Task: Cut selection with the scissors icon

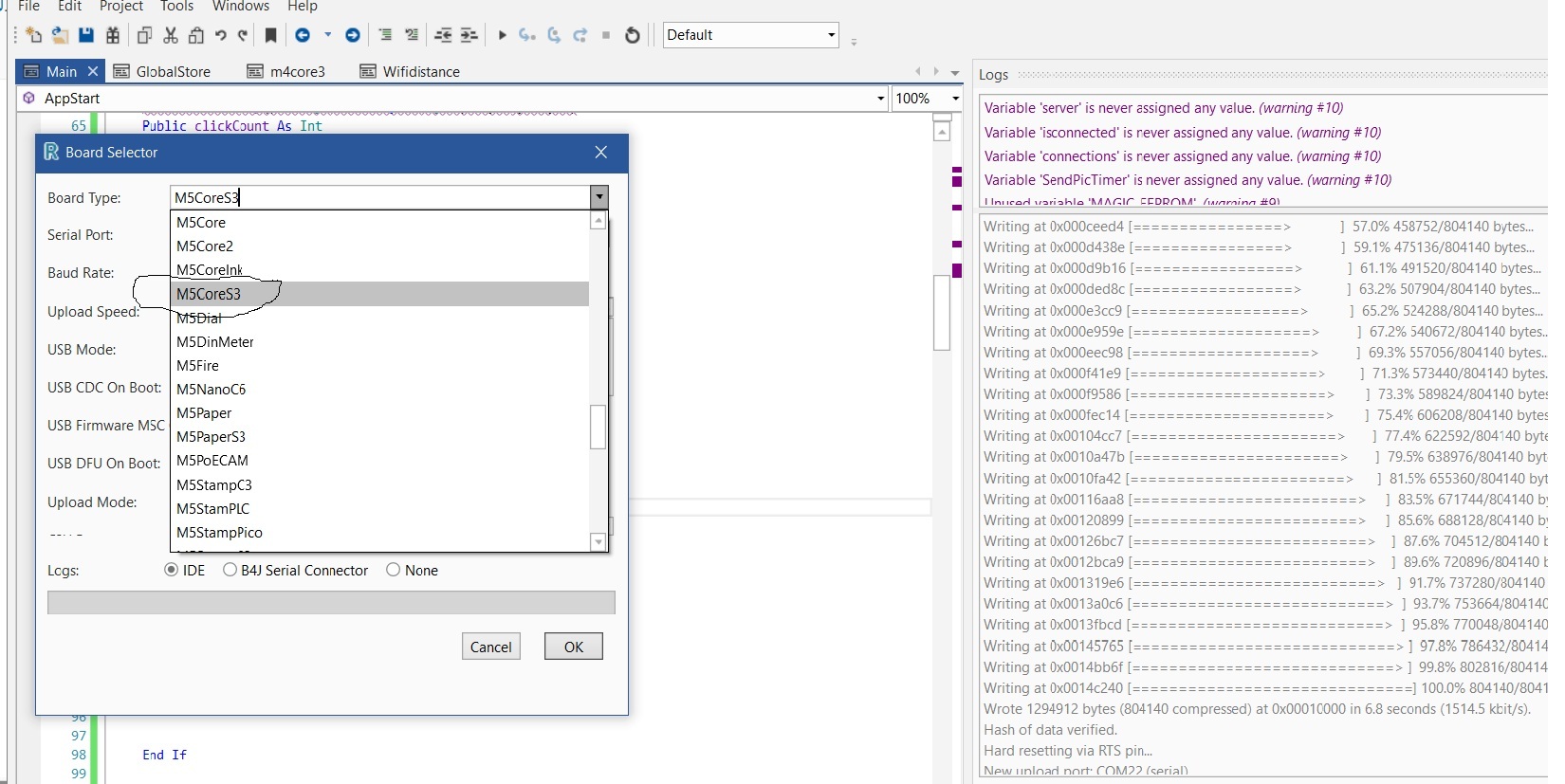Action: (x=171, y=35)
